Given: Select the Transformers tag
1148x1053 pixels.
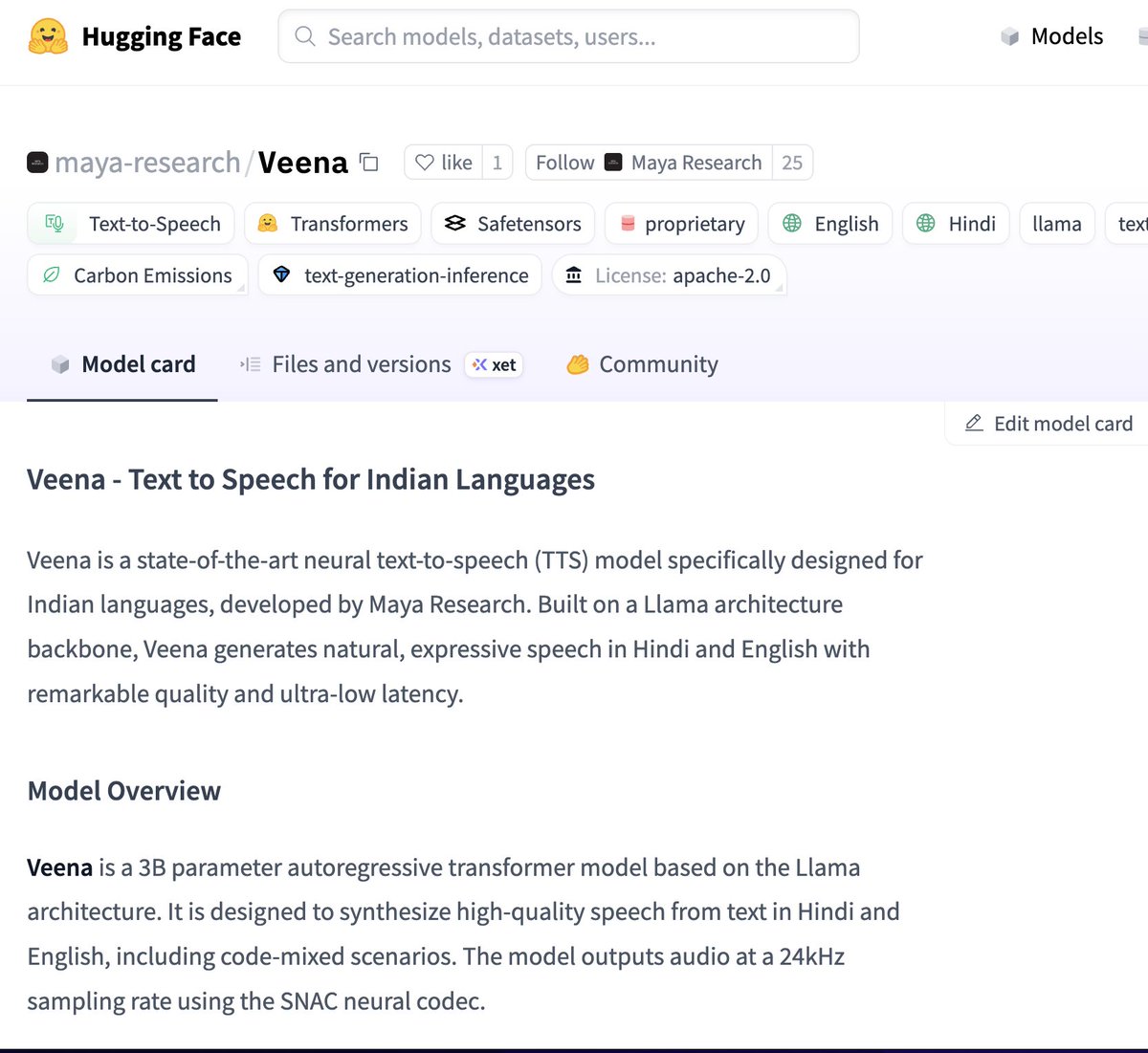Looking at the screenshot, I should (x=333, y=224).
